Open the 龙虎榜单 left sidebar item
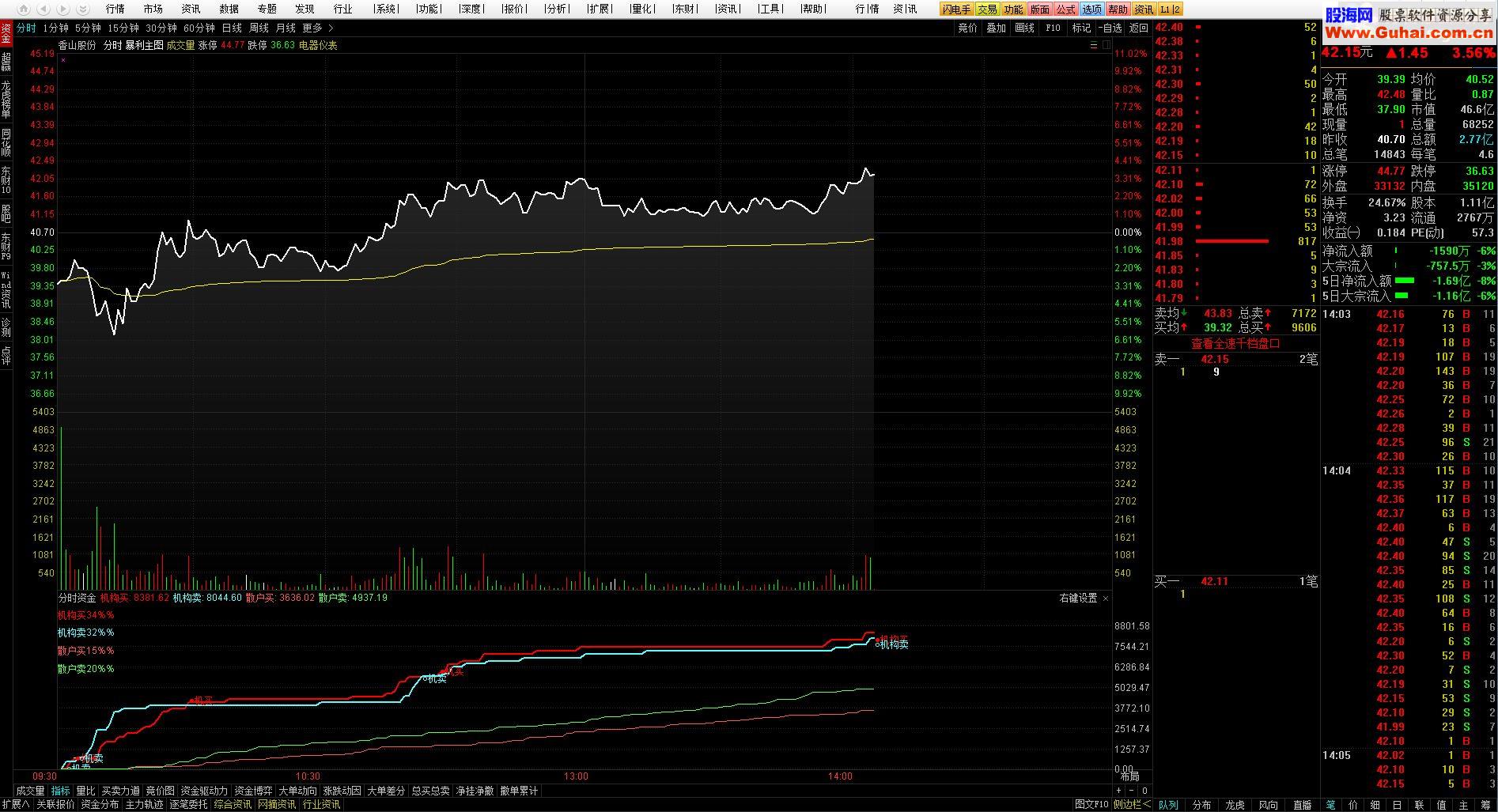1498x812 pixels. [x=6, y=99]
